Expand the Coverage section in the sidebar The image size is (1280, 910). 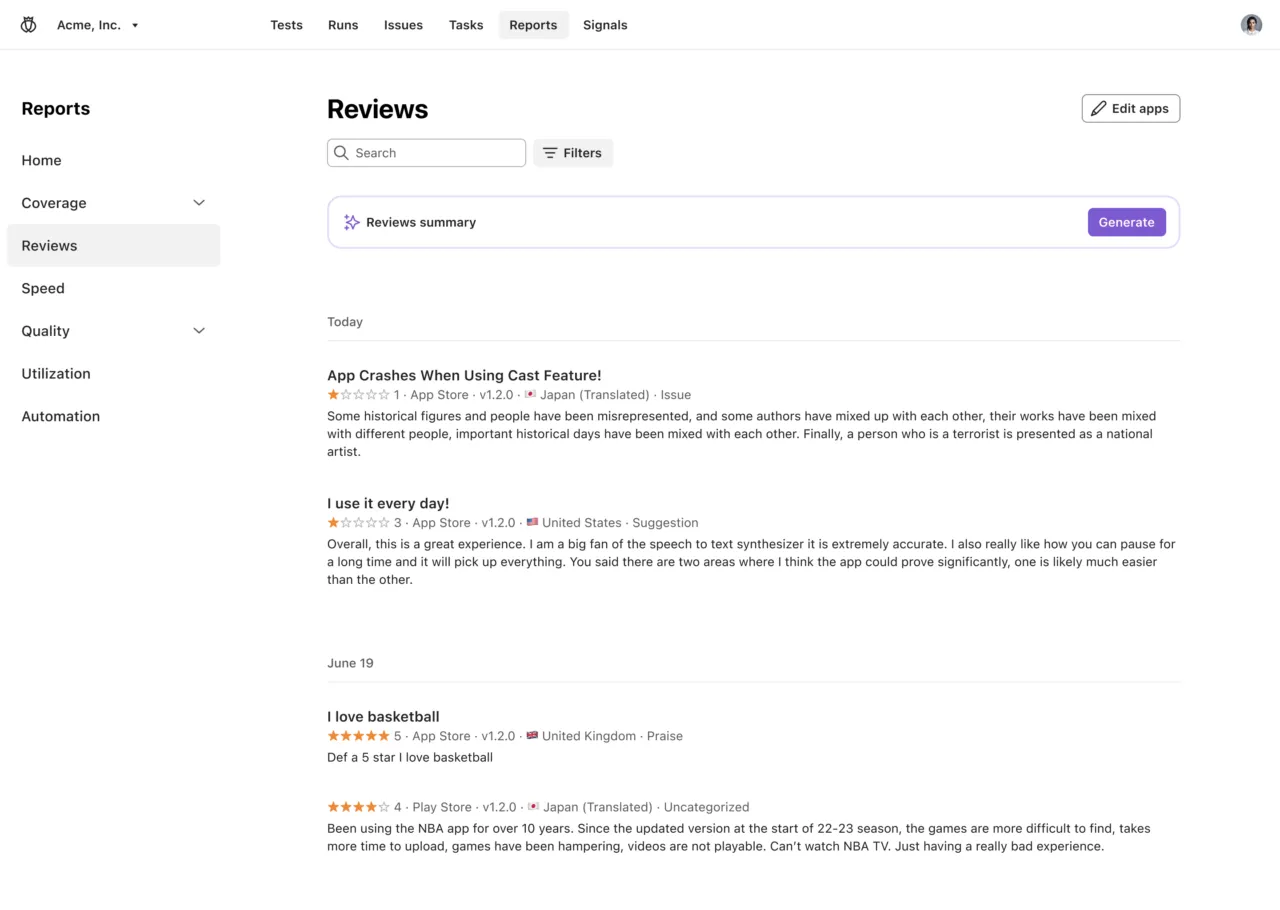pyautogui.click(x=198, y=202)
